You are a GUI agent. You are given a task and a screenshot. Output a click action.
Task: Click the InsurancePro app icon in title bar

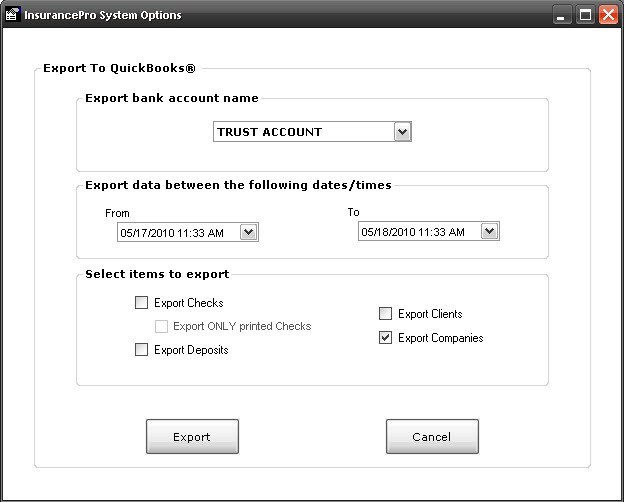[x=12, y=14]
